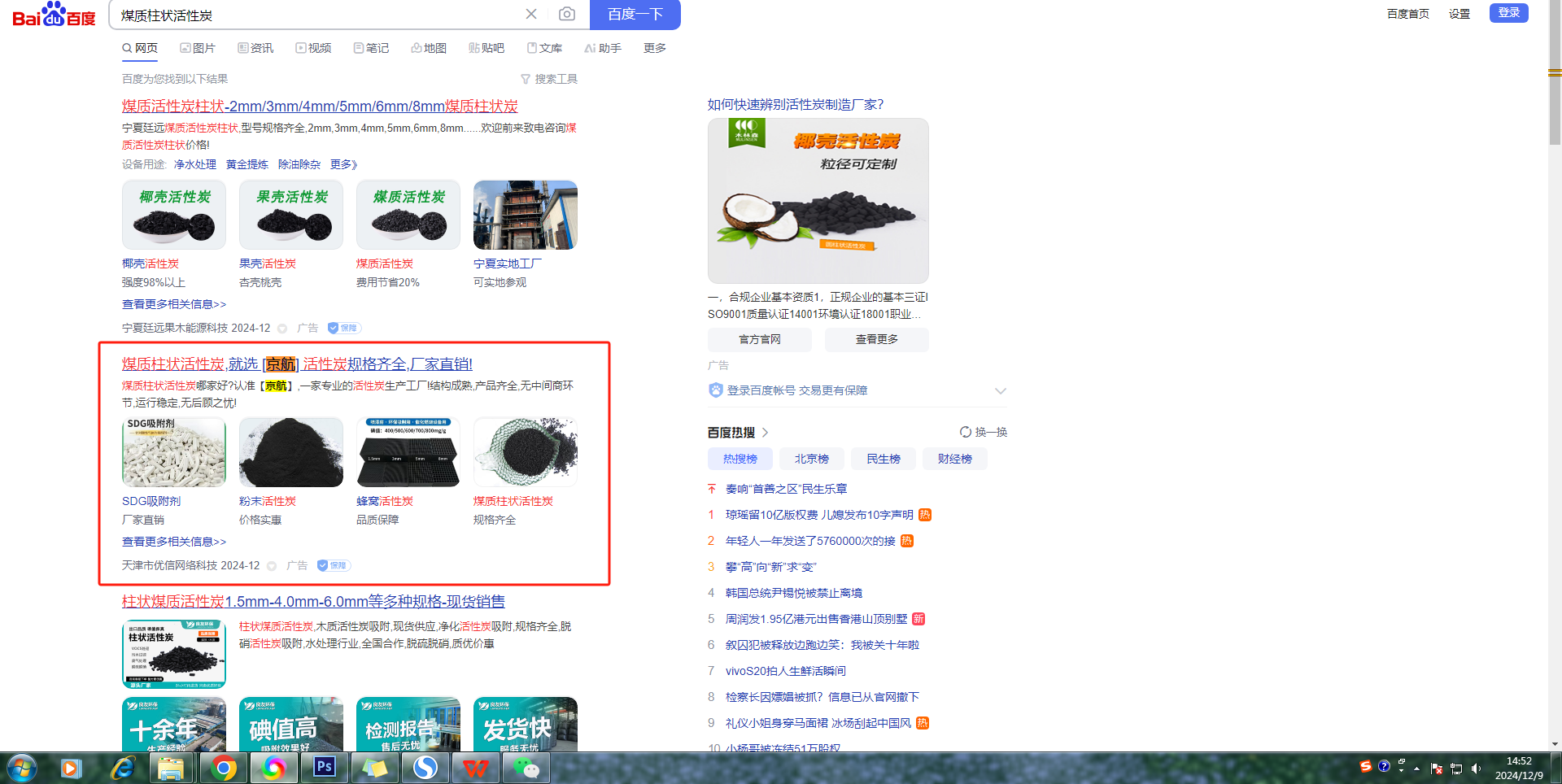
Task: Select the 北京榜 tab
Action: [x=812, y=459]
